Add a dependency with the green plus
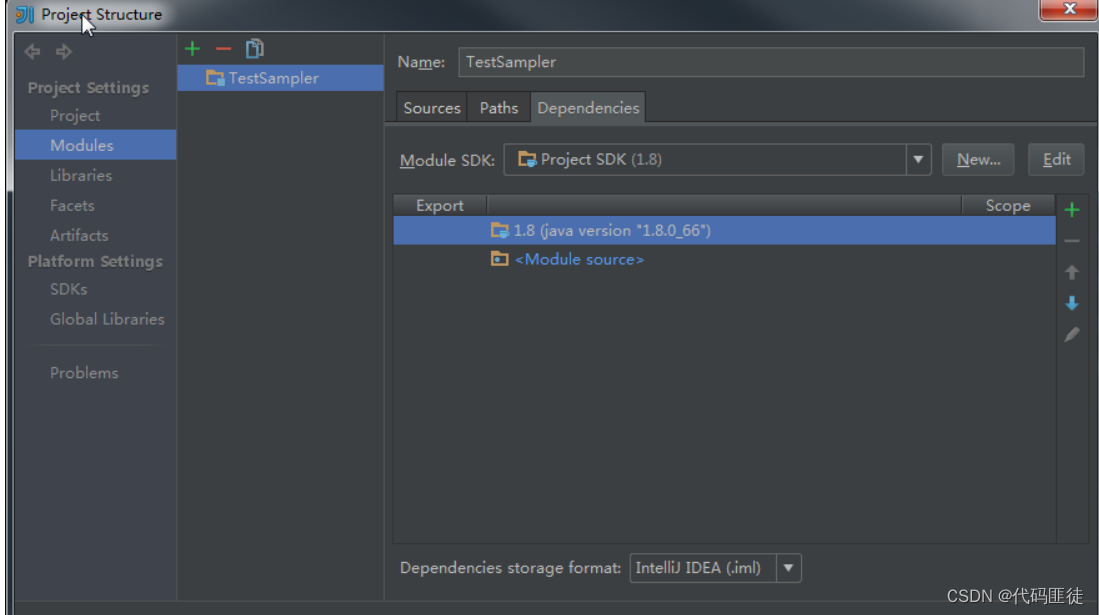The width and height of the screenshot is (1099, 615). [1072, 210]
